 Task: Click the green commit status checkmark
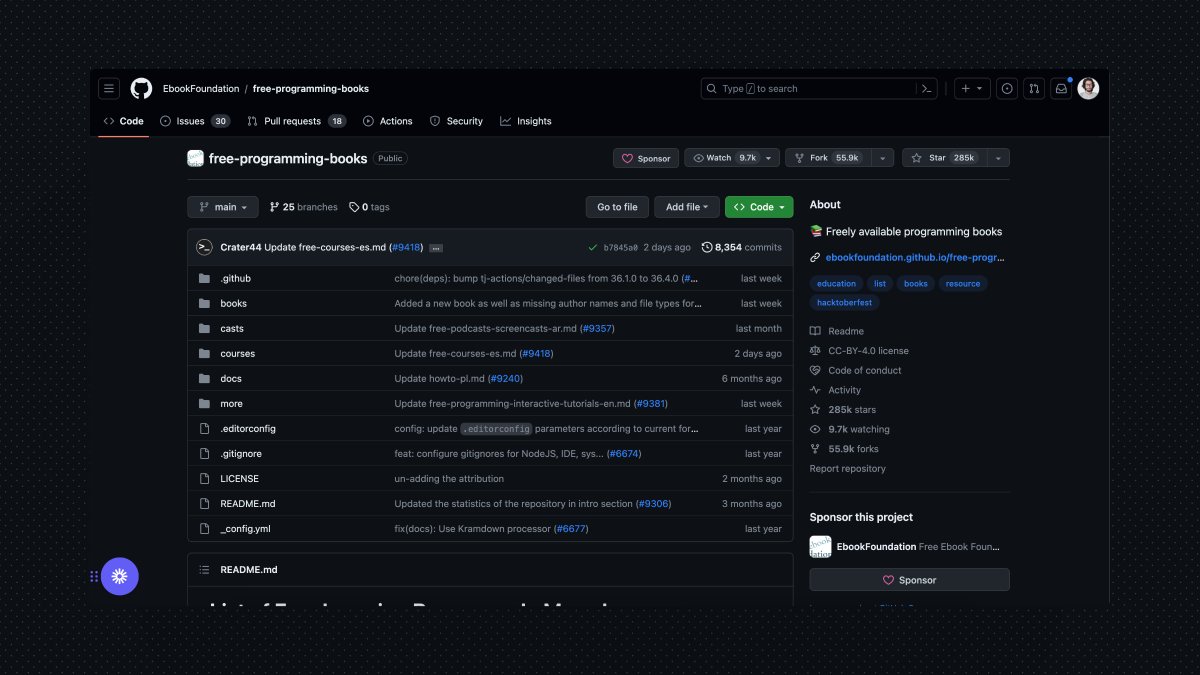point(593,247)
